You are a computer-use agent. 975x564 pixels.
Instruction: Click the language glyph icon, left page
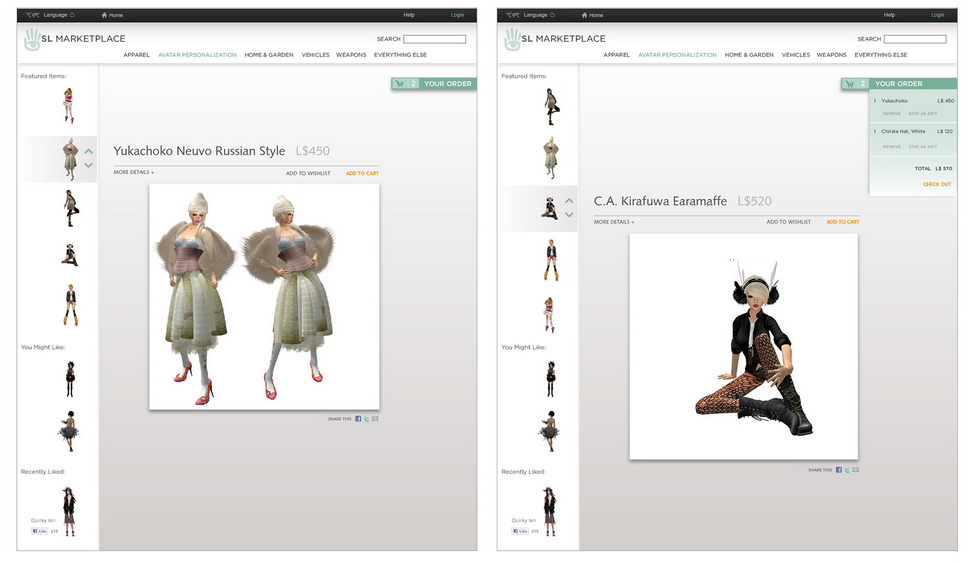[x=33, y=15]
